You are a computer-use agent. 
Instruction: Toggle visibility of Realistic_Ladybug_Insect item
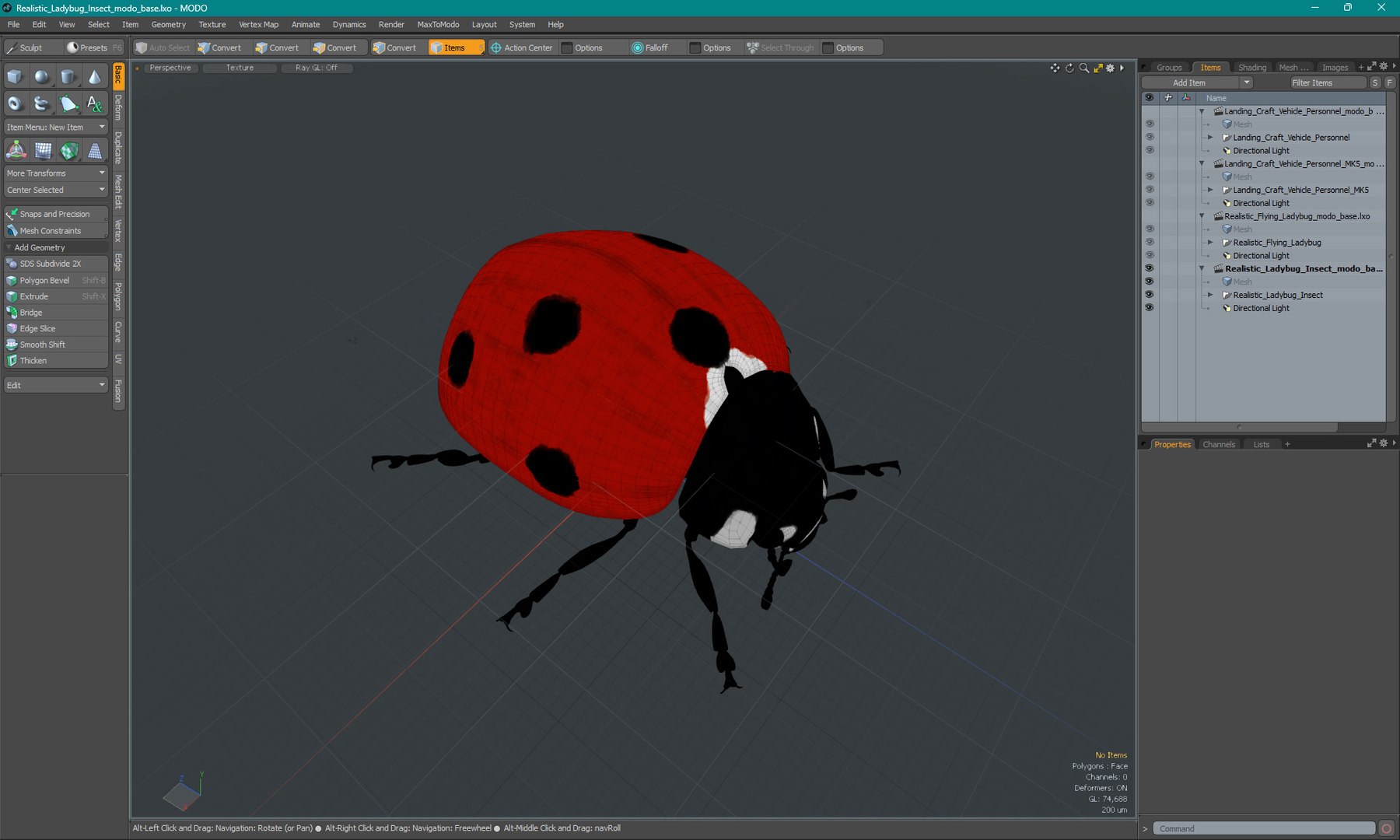coord(1149,295)
